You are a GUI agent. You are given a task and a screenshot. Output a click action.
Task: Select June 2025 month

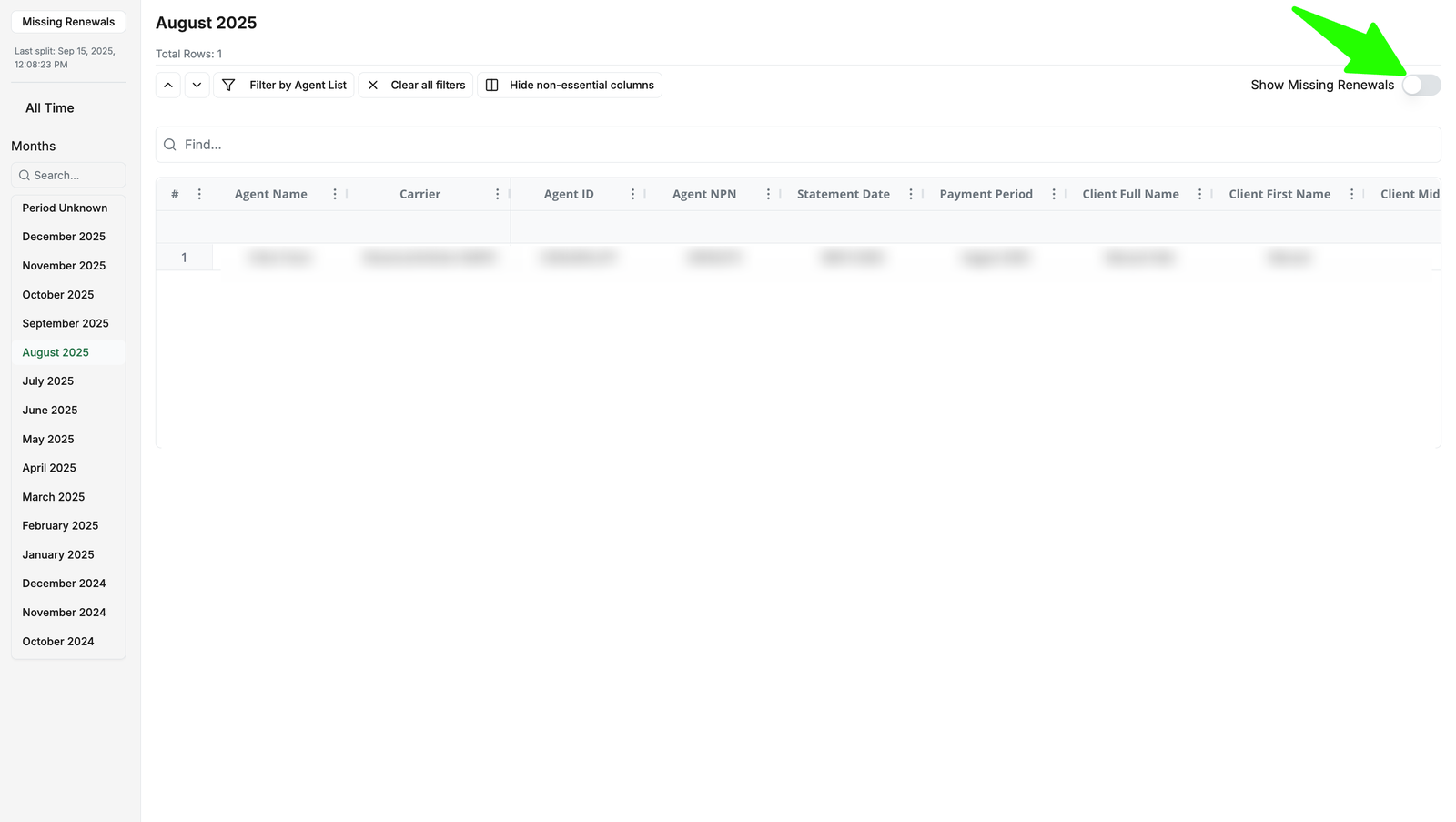68,411
